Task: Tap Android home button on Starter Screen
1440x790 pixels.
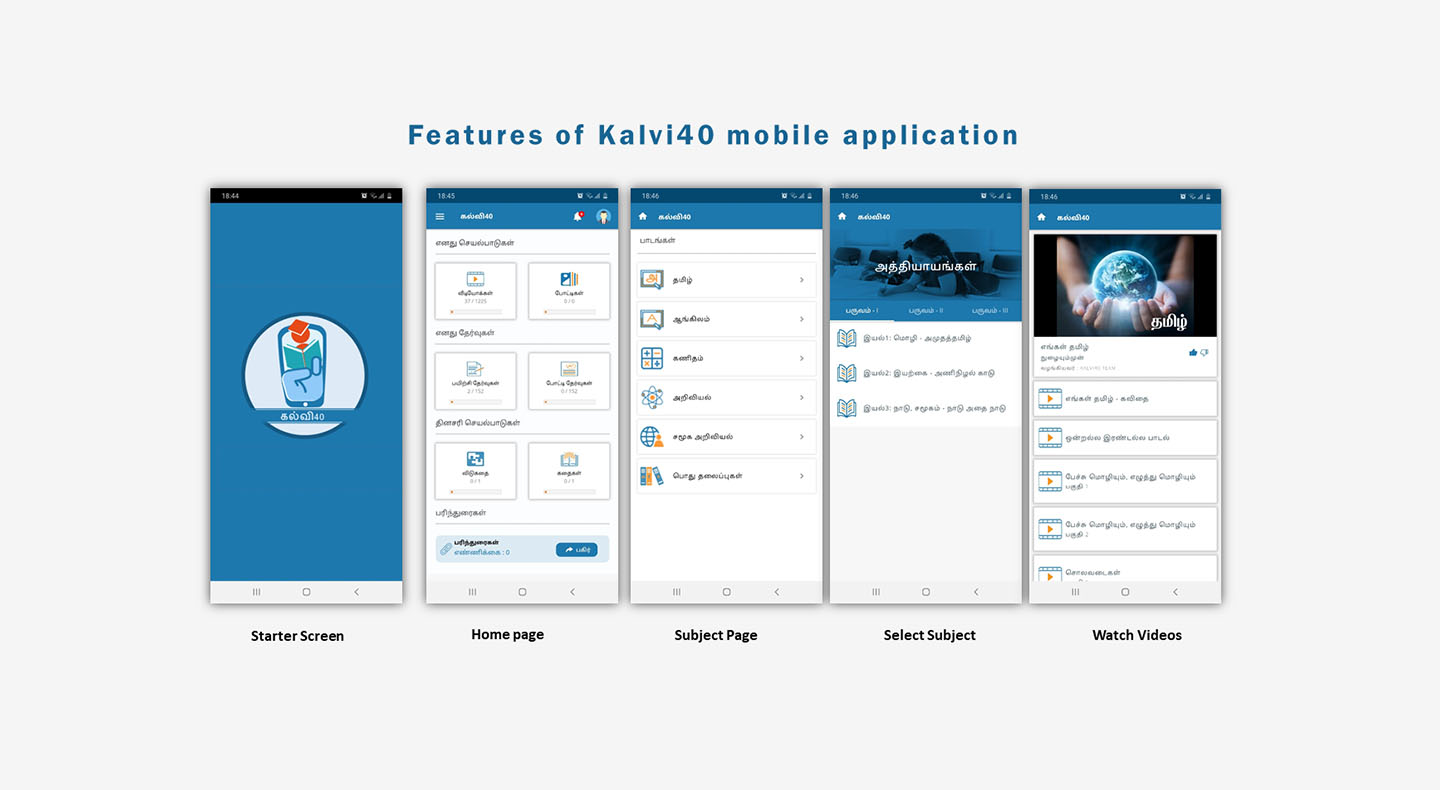Action: pos(306,592)
